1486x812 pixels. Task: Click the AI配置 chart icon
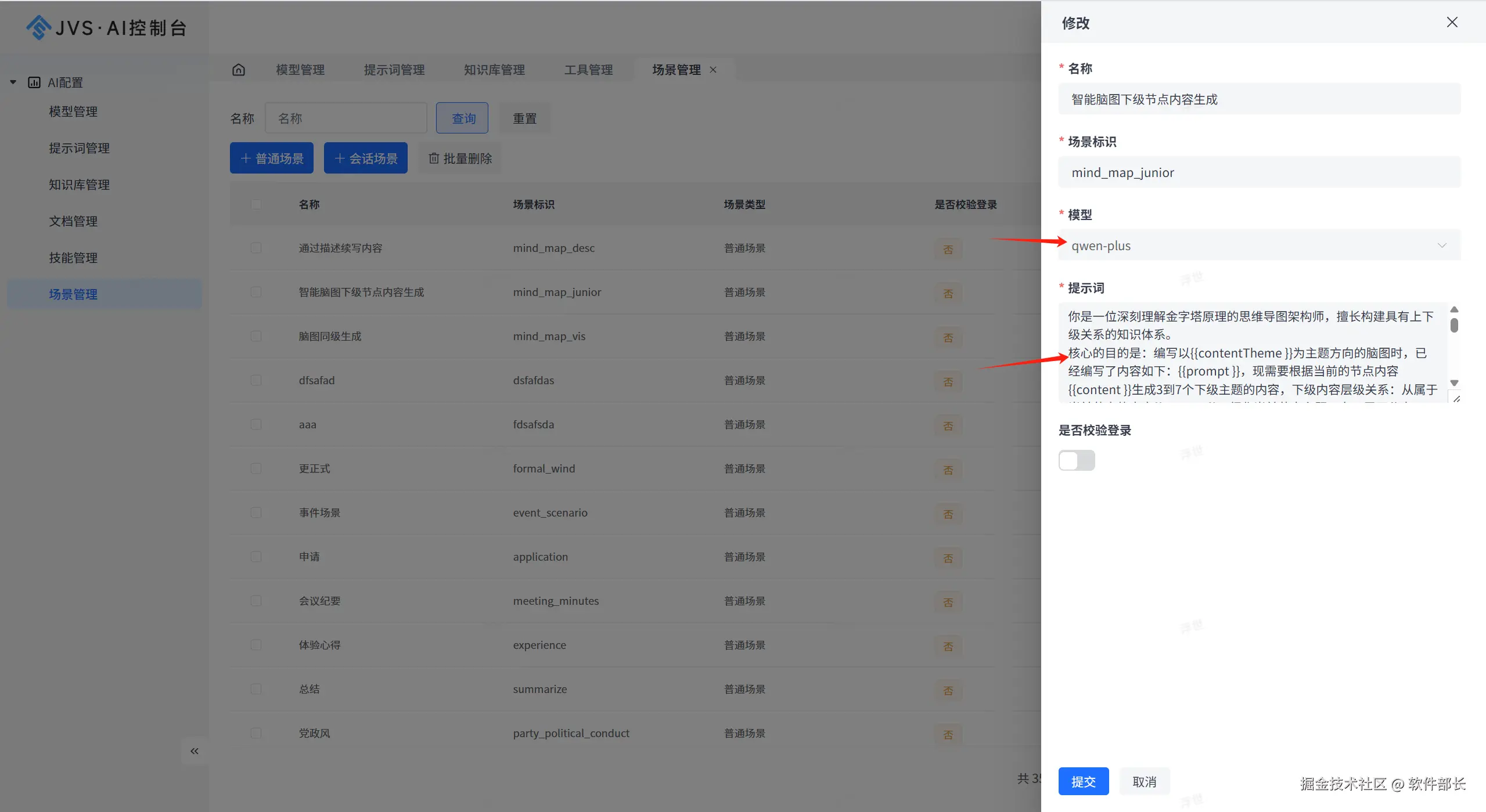34,82
